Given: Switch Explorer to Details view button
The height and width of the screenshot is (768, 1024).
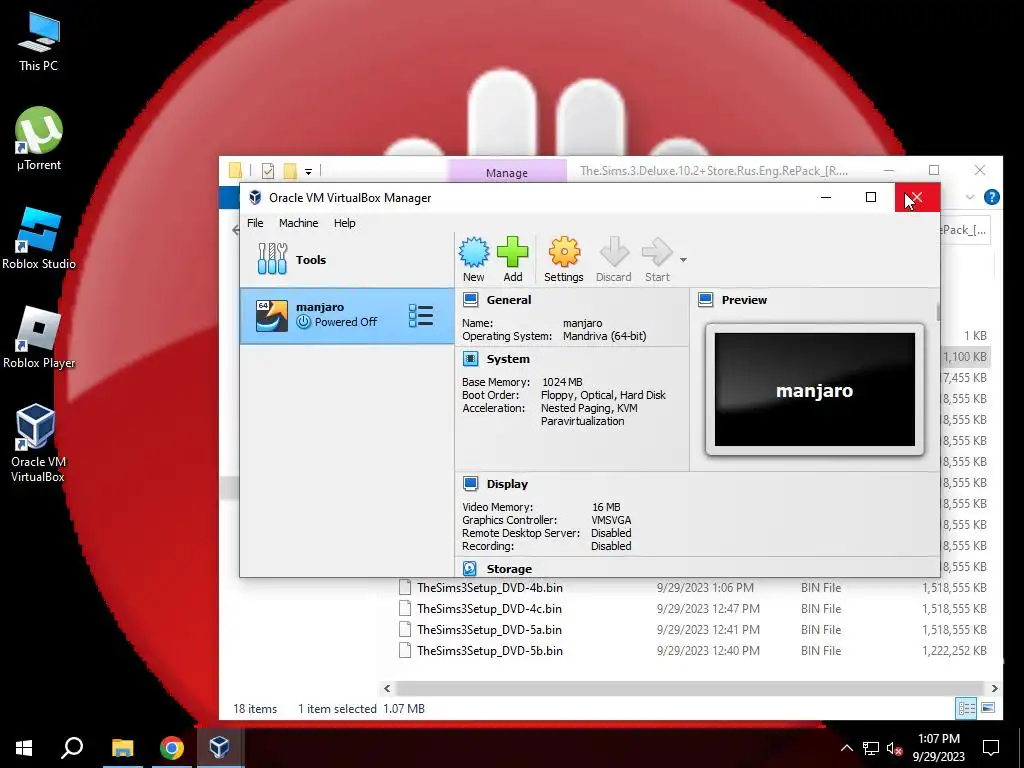Looking at the screenshot, I should (x=966, y=708).
